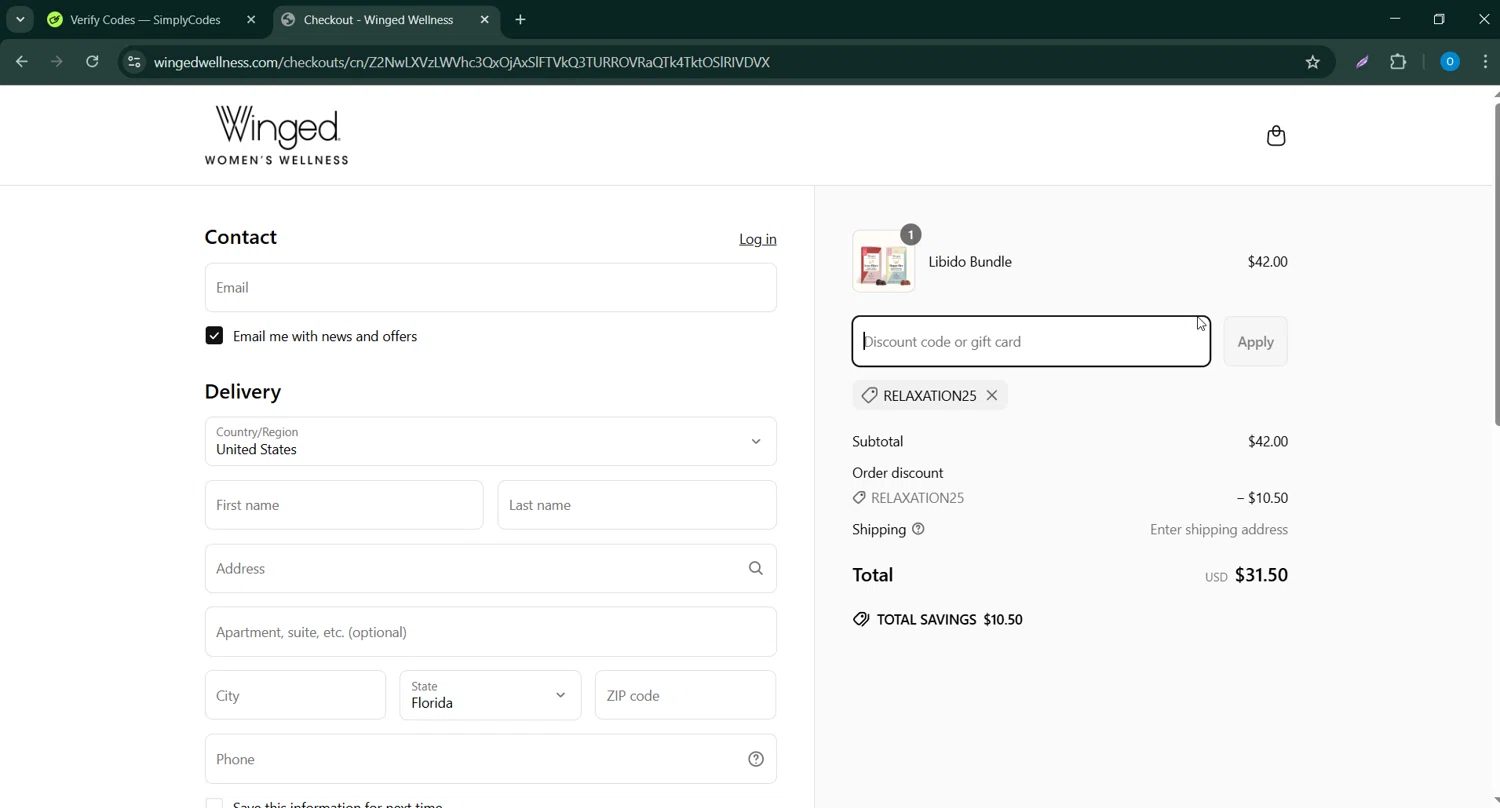Image resolution: width=1500 pixels, height=808 pixels.
Task: Focus the Apartment, suite field
Action: pos(491,632)
